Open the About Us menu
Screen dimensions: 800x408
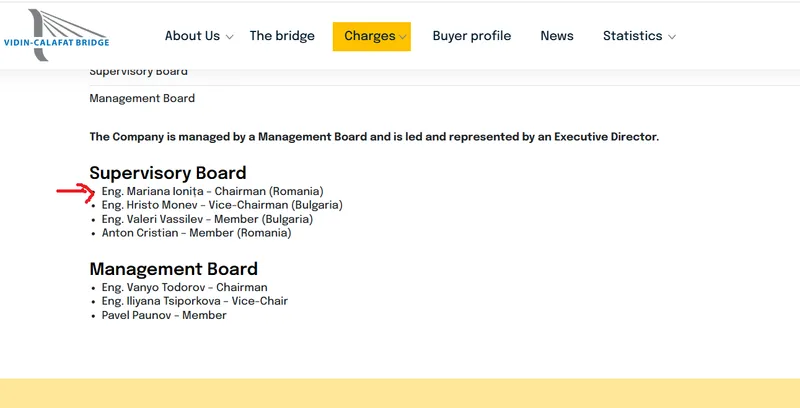click(192, 36)
